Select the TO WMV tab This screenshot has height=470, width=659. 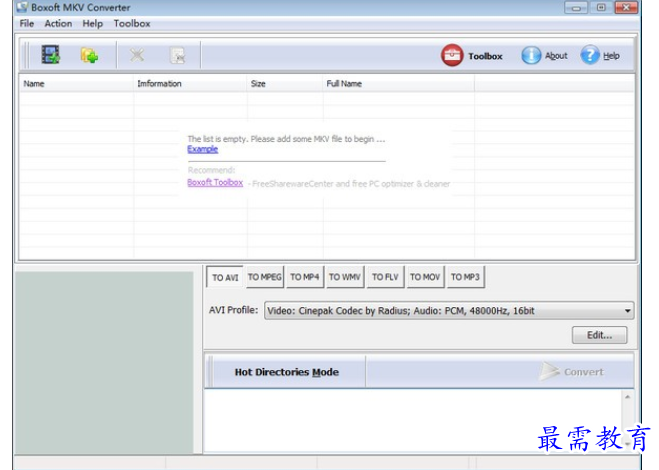345,277
